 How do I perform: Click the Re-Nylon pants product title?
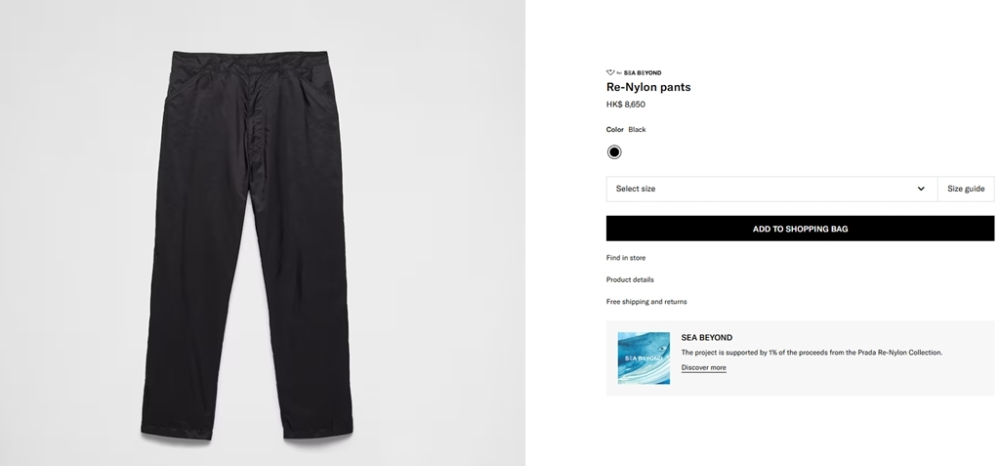[x=648, y=87]
